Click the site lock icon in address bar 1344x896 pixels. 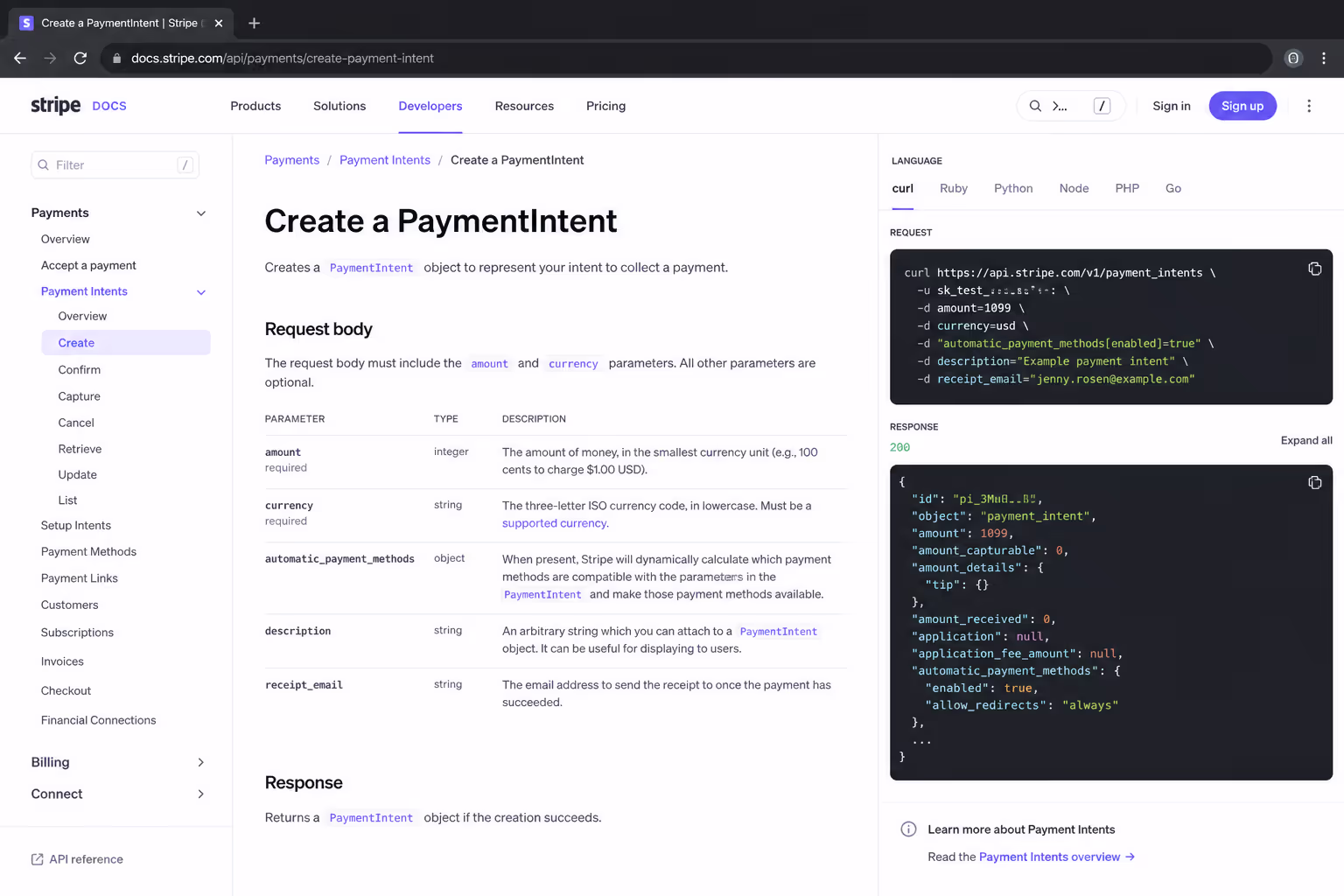click(116, 59)
